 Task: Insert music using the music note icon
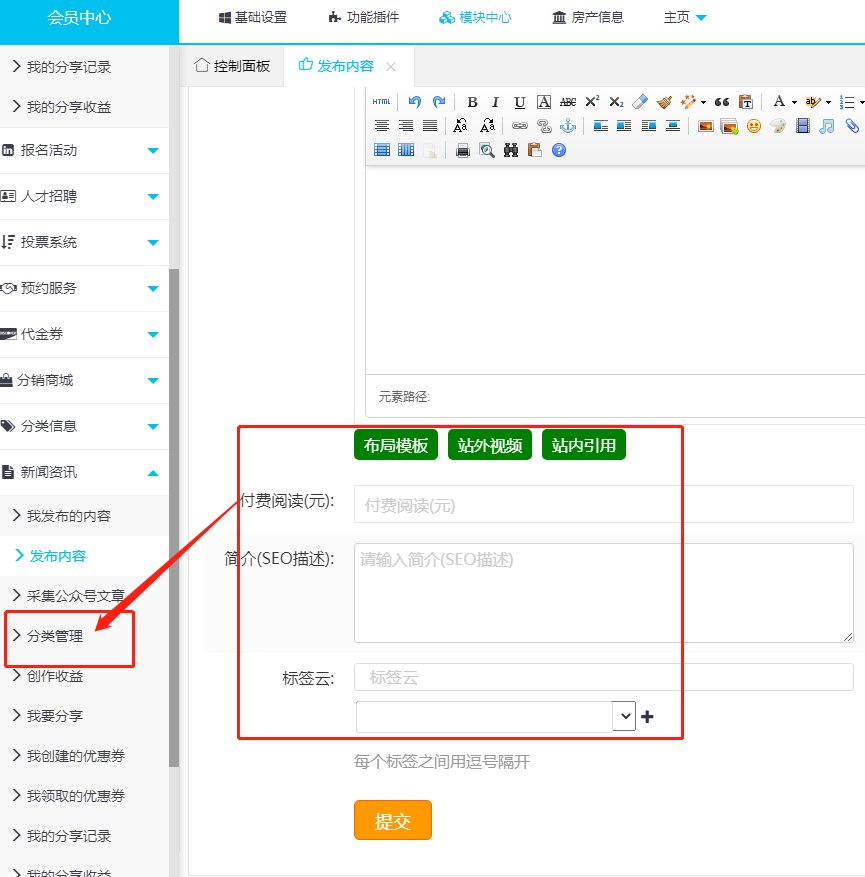pyautogui.click(x=827, y=126)
